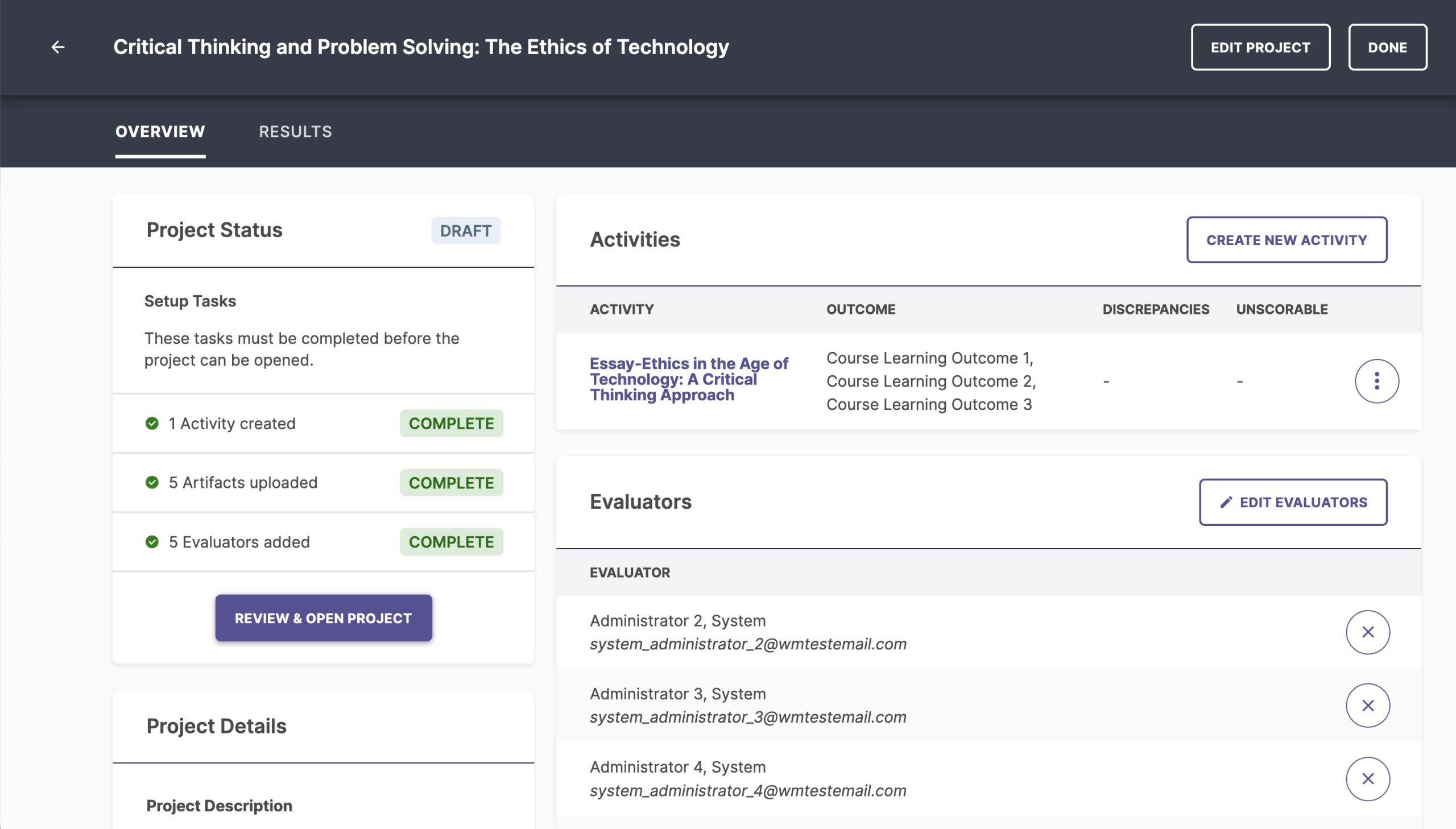Select the Overview tab
1456x829 pixels.
click(x=160, y=131)
